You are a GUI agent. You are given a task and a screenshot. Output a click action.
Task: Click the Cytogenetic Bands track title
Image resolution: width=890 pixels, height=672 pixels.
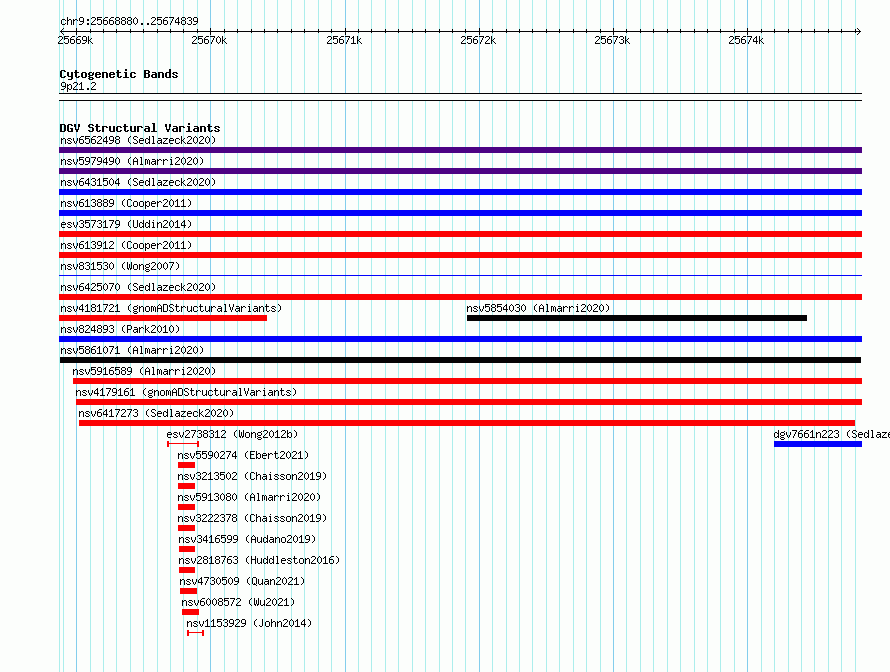(x=119, y=74)
